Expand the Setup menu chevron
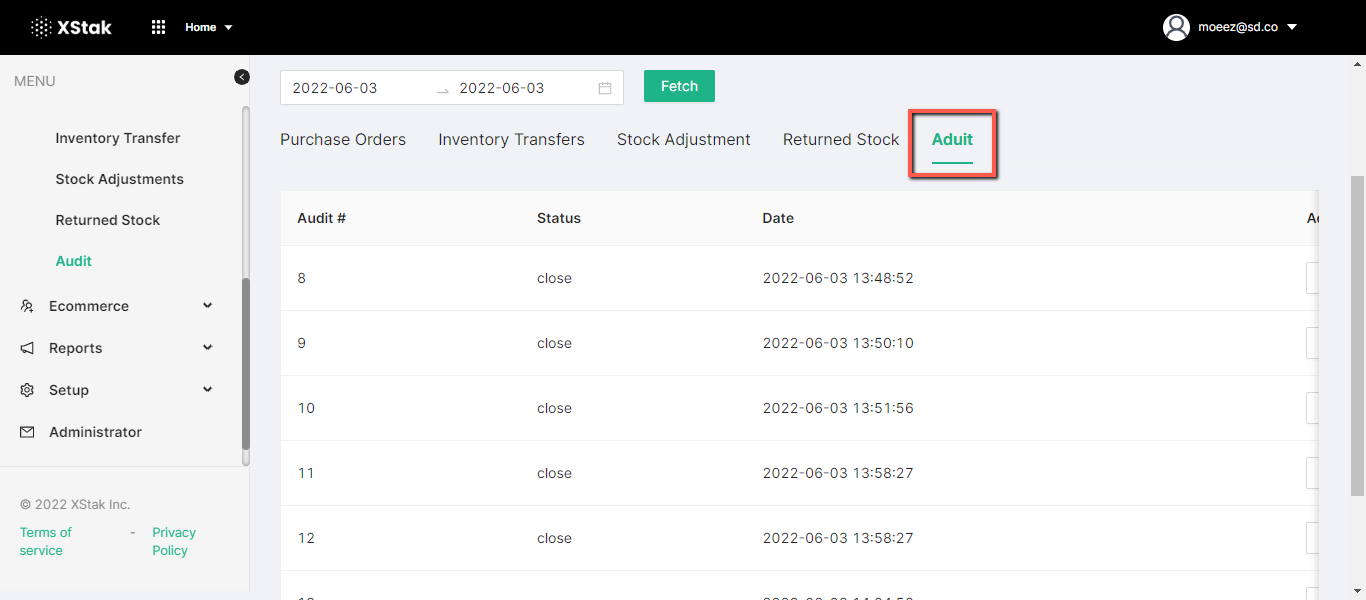This screenshot has height=600, width=1366. (x=207, y=390)
